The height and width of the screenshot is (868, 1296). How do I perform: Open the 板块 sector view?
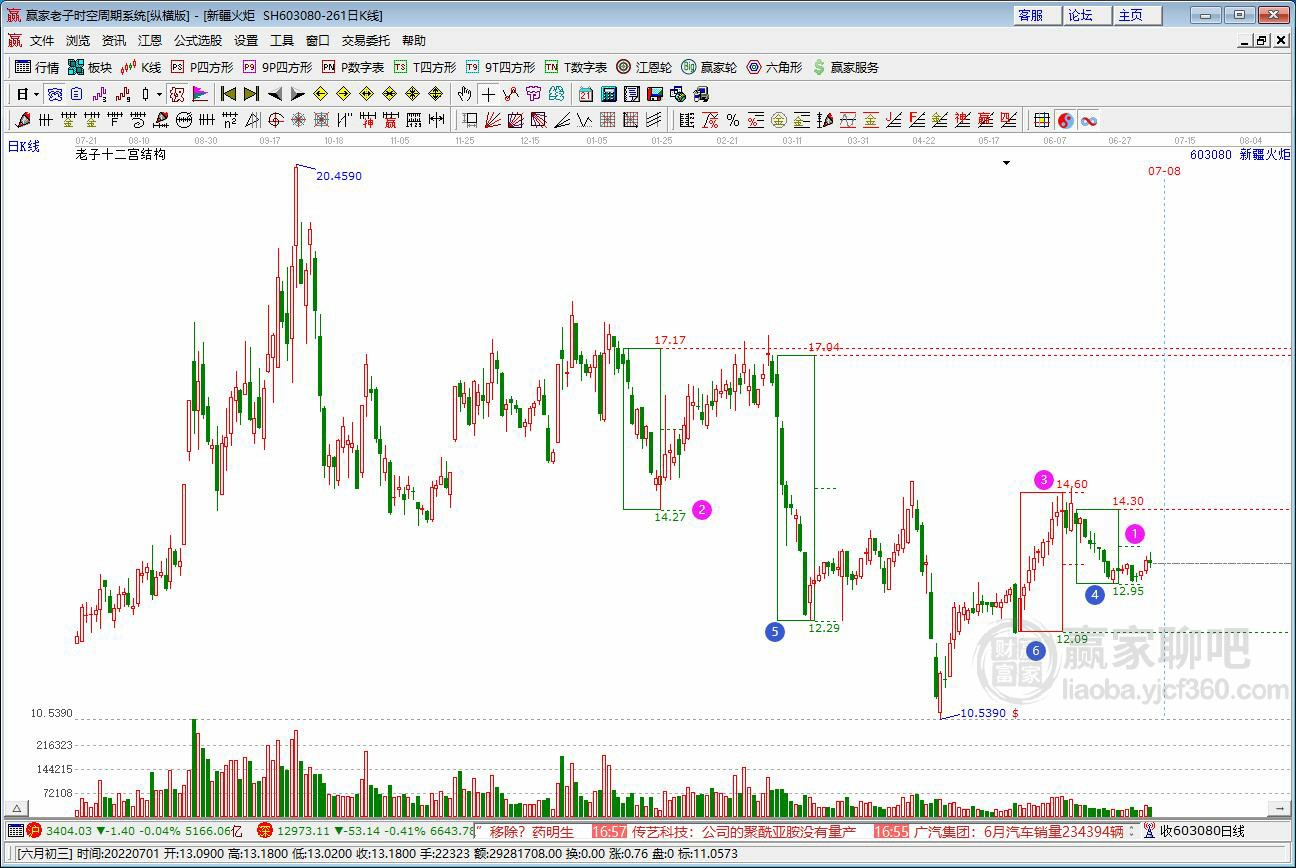point(90,67)
